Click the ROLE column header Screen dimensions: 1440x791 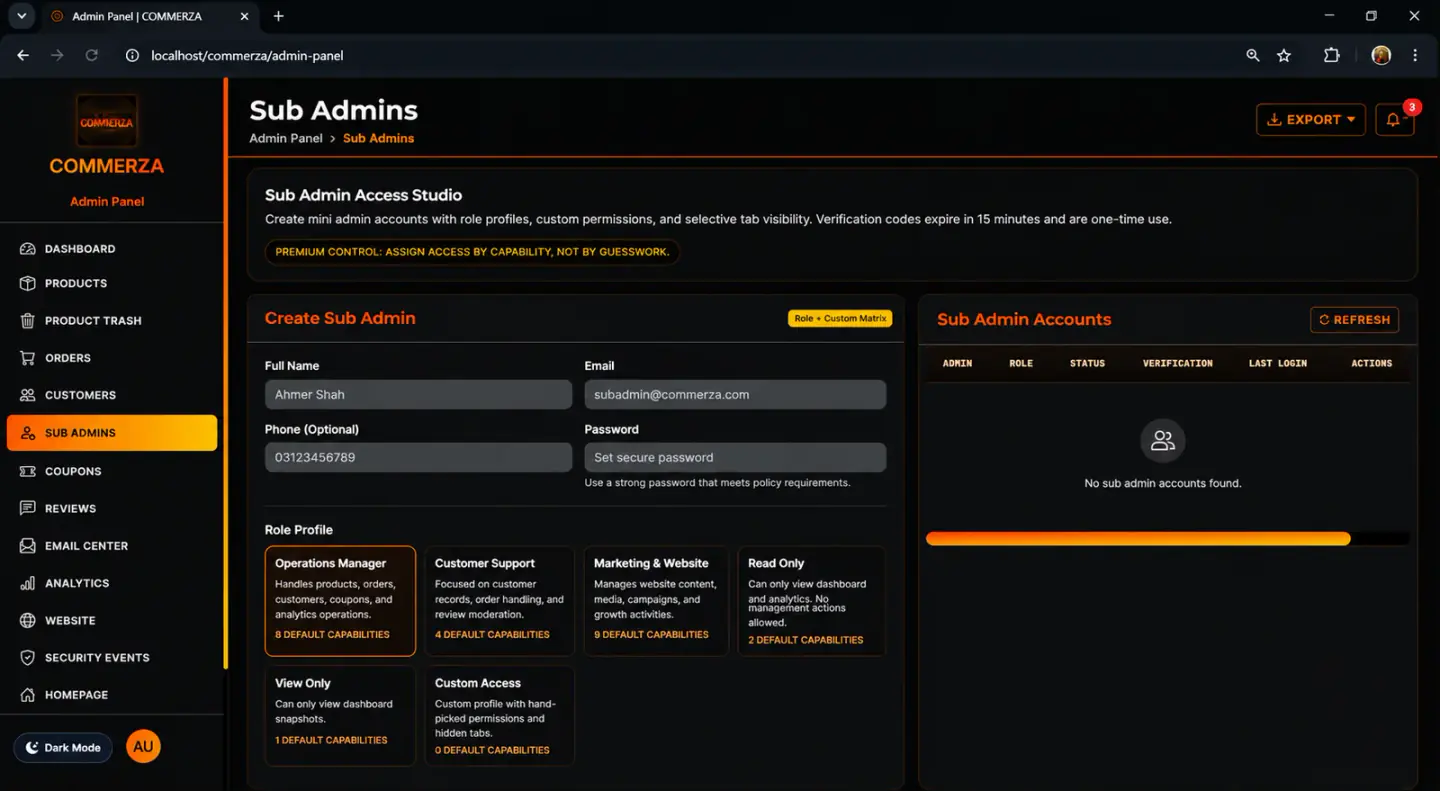[x=1021, y=364]
